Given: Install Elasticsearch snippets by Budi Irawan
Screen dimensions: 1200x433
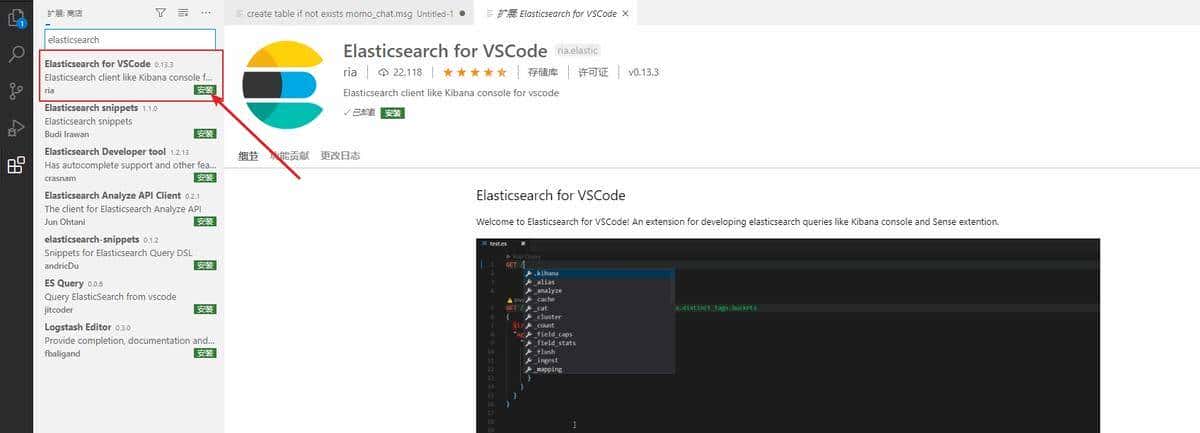Looking at the screenshot, I should [x=205, y=133].
